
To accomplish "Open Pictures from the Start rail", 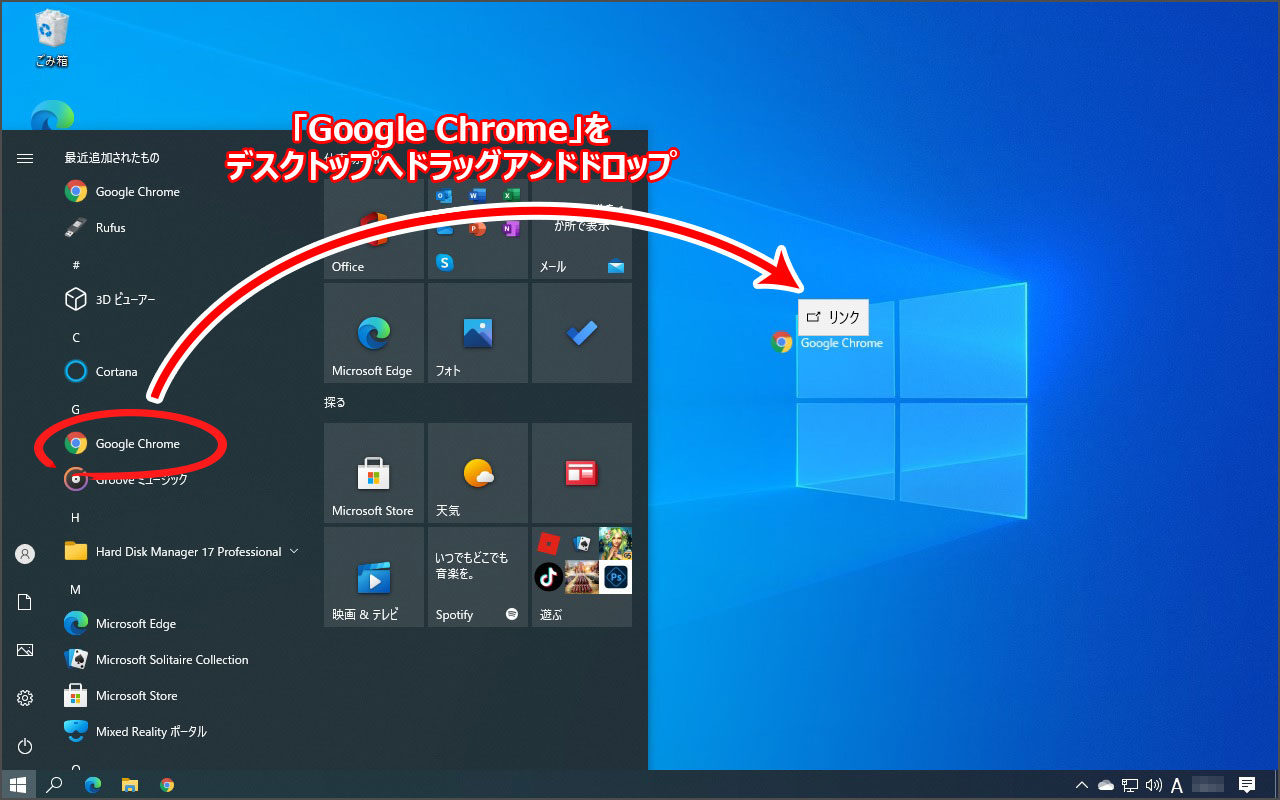I will pos(25,650).
